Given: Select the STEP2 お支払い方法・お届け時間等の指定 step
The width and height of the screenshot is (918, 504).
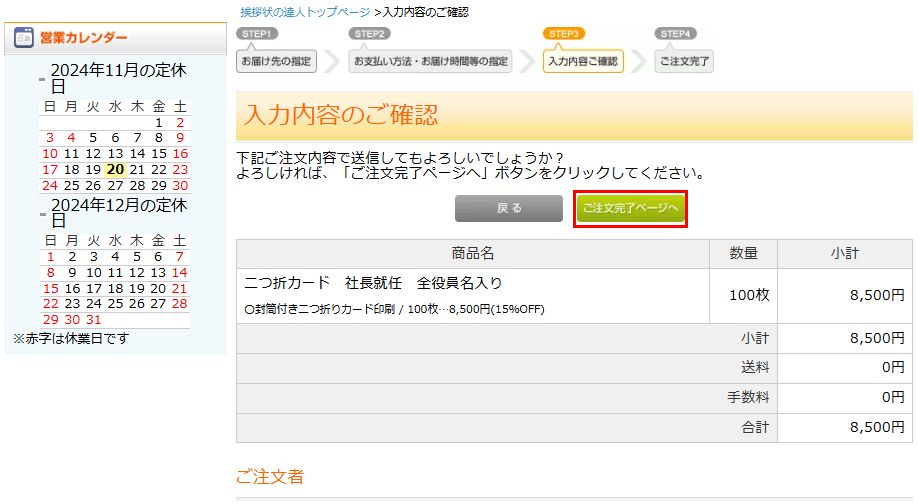Looking at the screenshot, I should (430, 61).
